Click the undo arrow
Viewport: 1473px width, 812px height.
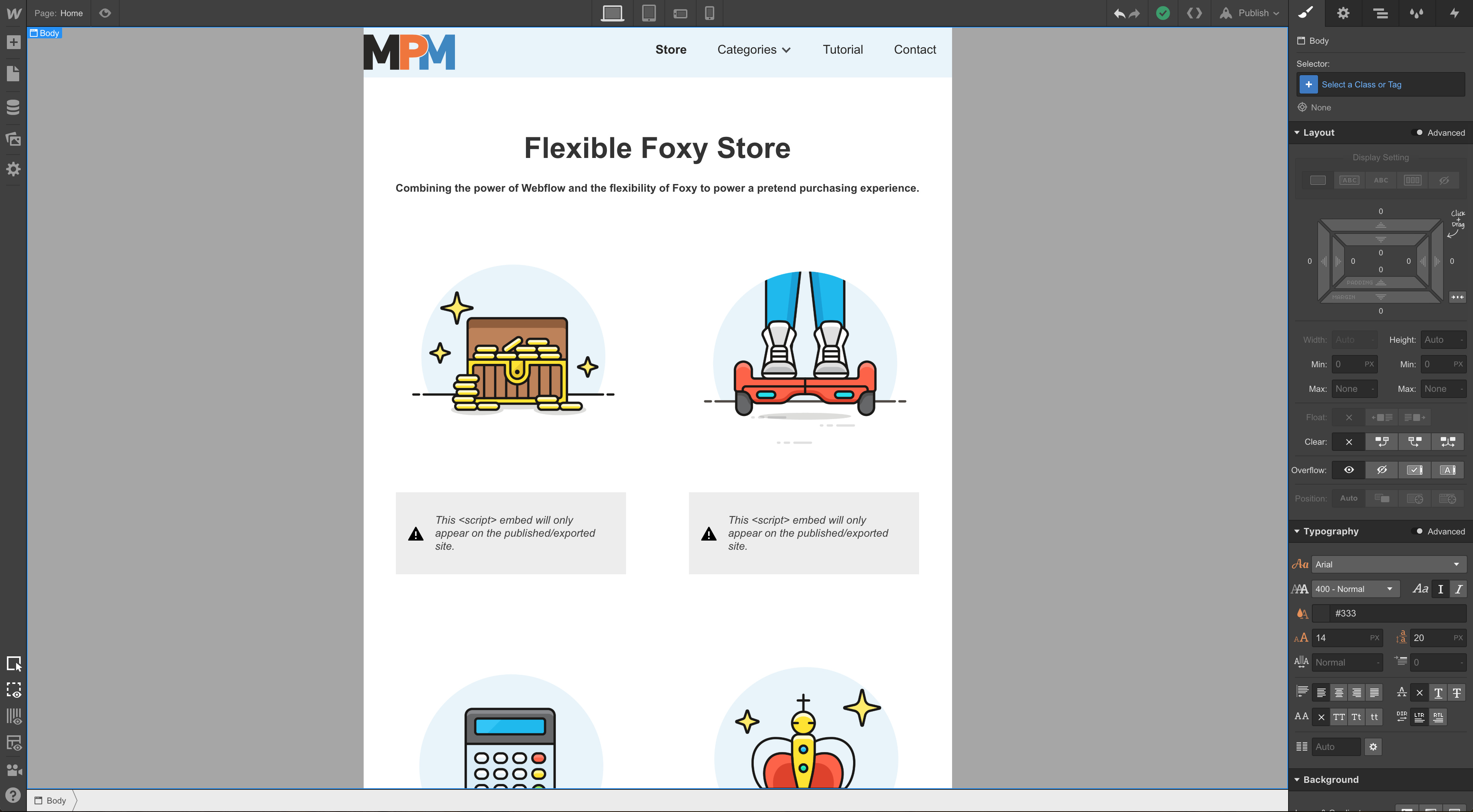coord(1119,13)
